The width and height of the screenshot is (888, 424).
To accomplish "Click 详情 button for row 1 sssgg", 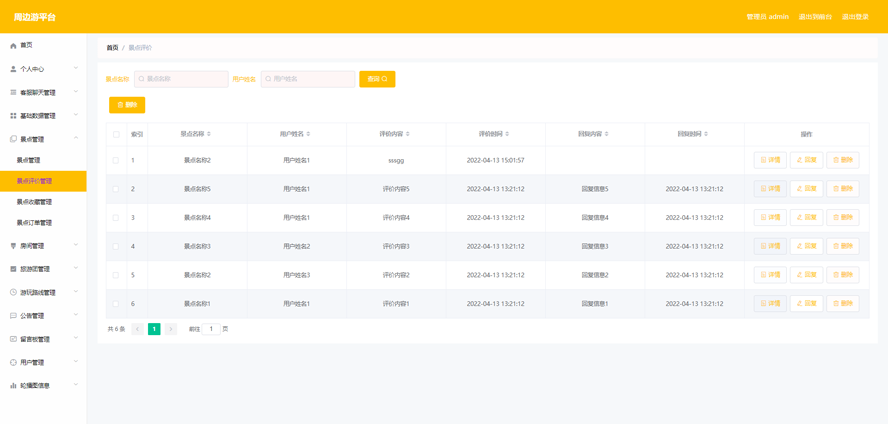I will point(770,160).
